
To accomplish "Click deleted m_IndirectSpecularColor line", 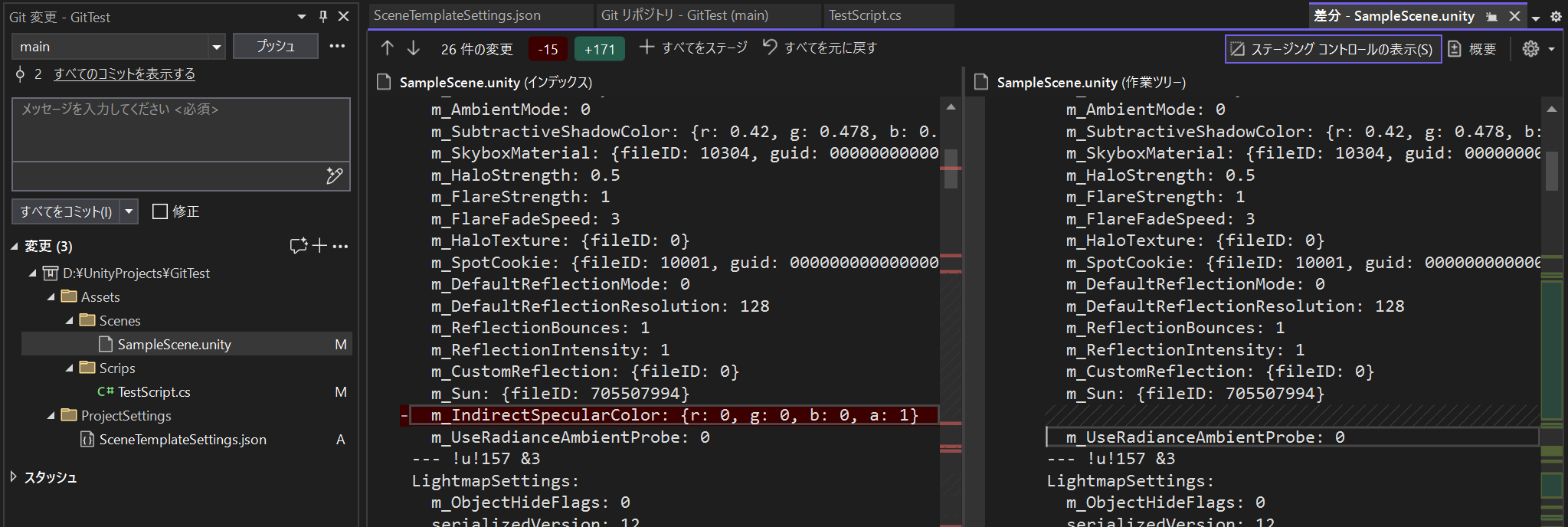I will 674,415.
